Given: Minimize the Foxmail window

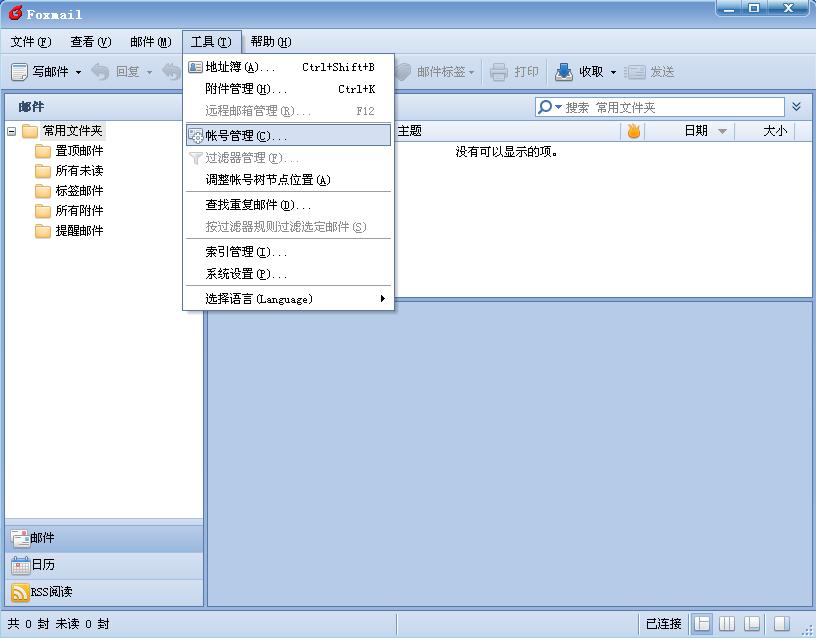Looking at the screenshot, I should [x=730, y=9].
